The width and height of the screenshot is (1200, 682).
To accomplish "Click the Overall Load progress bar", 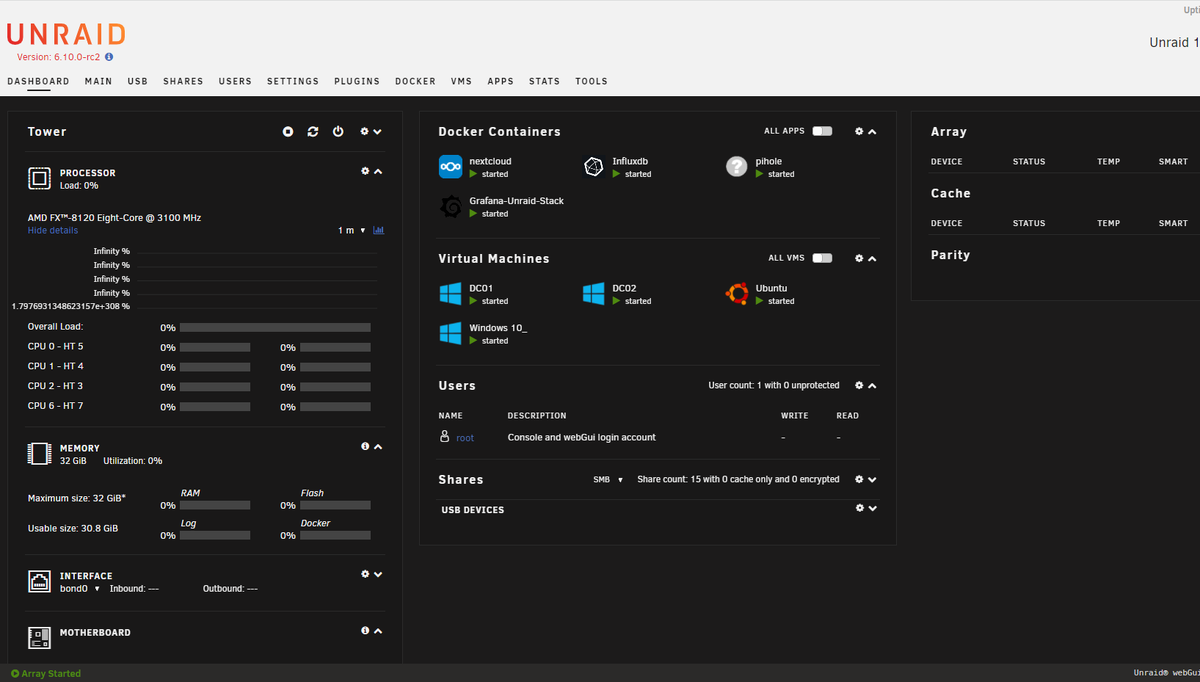I will point(275,327).
